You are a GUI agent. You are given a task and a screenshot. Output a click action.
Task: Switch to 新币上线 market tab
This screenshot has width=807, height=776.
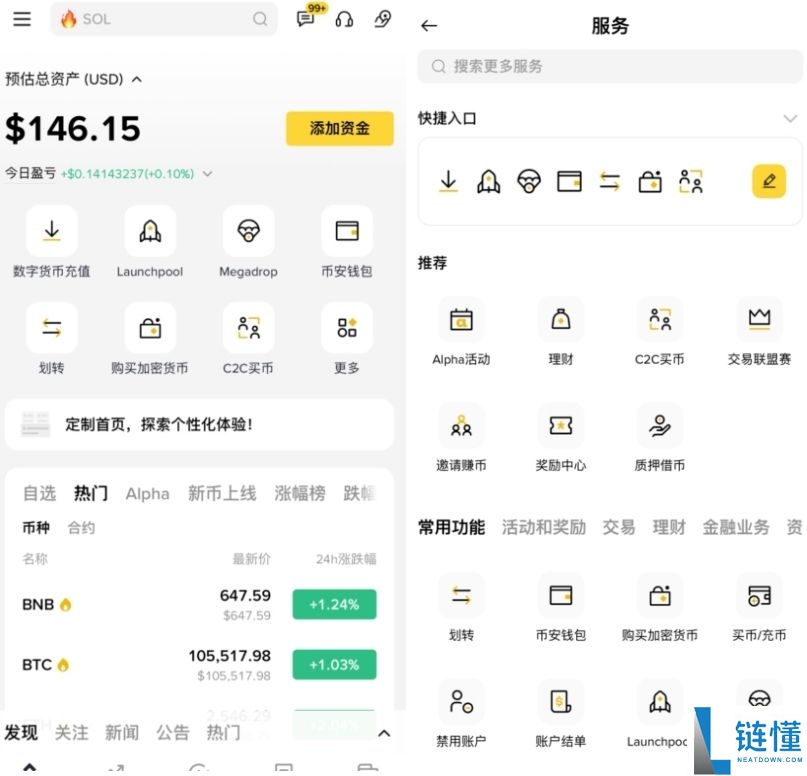click(x=222, y=493)
